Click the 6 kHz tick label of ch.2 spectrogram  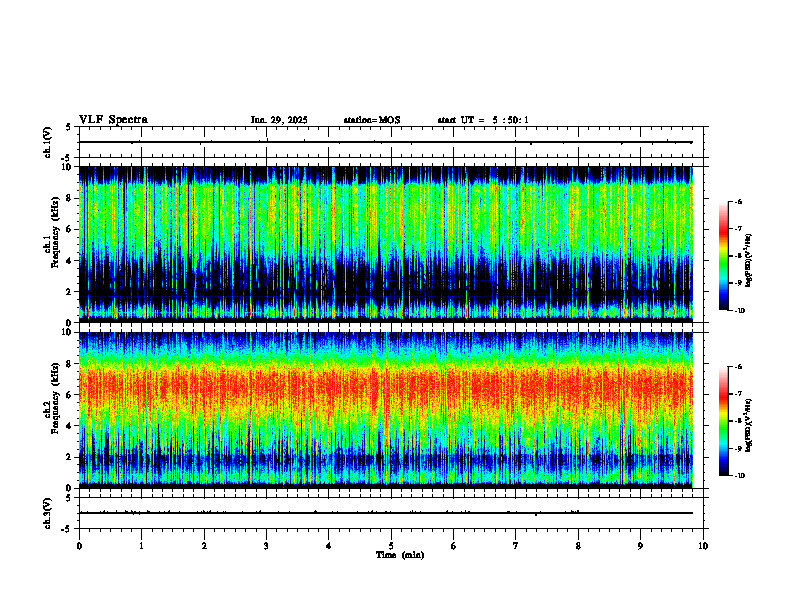point(70,395)
